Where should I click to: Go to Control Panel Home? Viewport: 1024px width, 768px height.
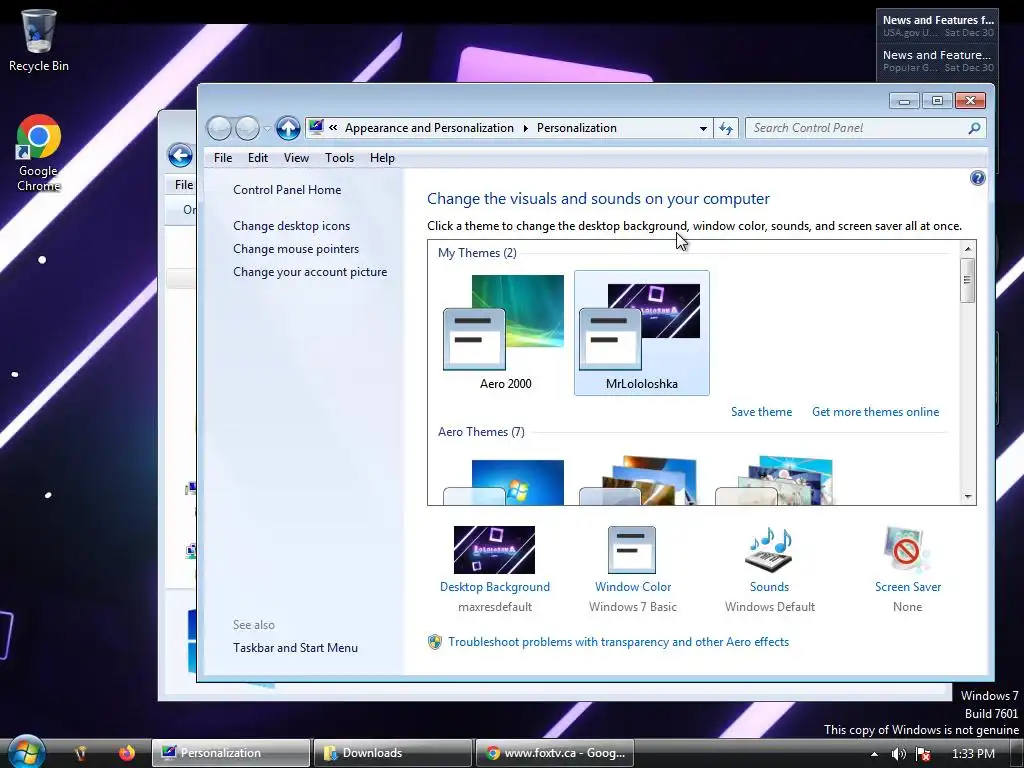click(x=287, y=190)
